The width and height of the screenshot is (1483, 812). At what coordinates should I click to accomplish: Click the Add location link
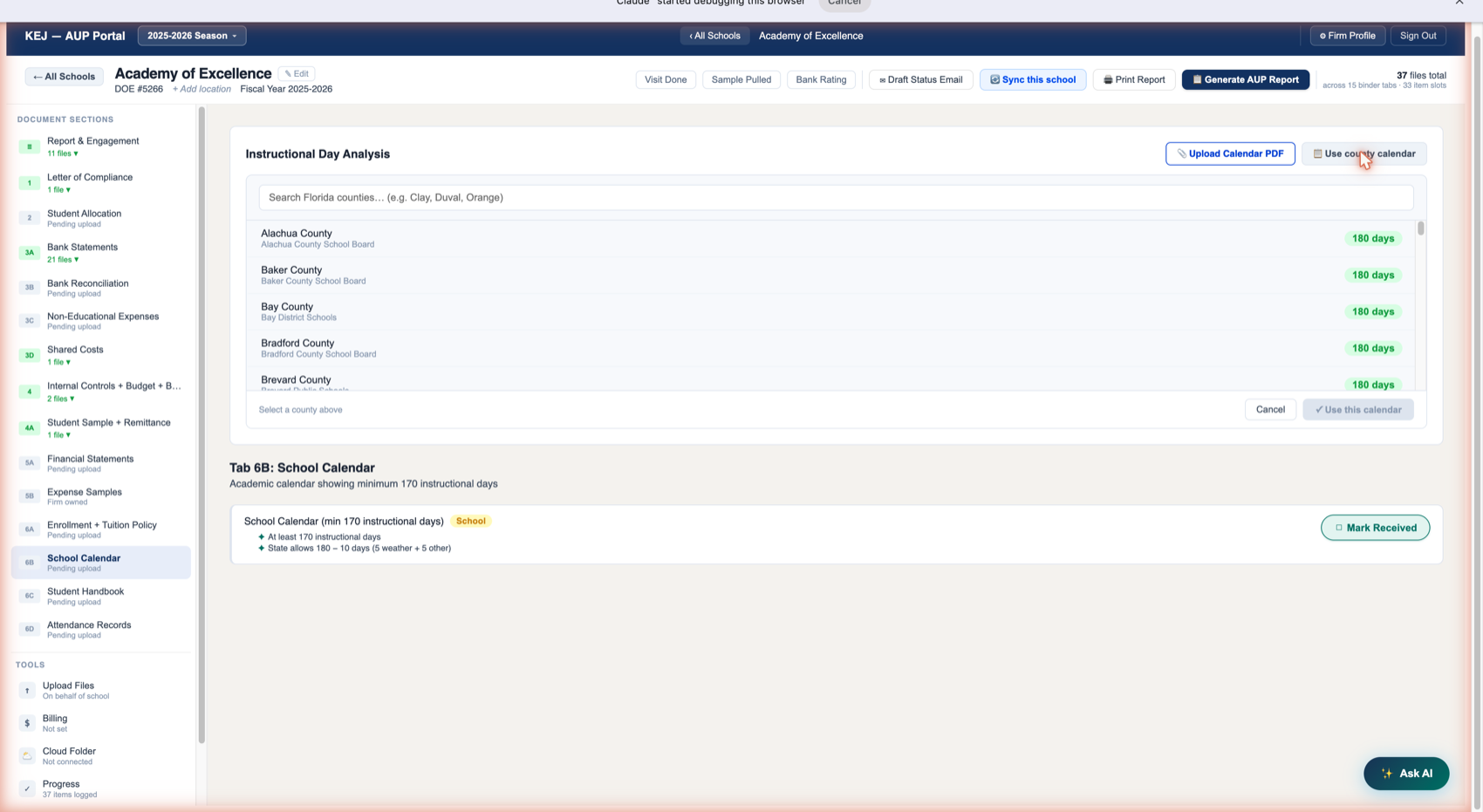pos(202,89)
